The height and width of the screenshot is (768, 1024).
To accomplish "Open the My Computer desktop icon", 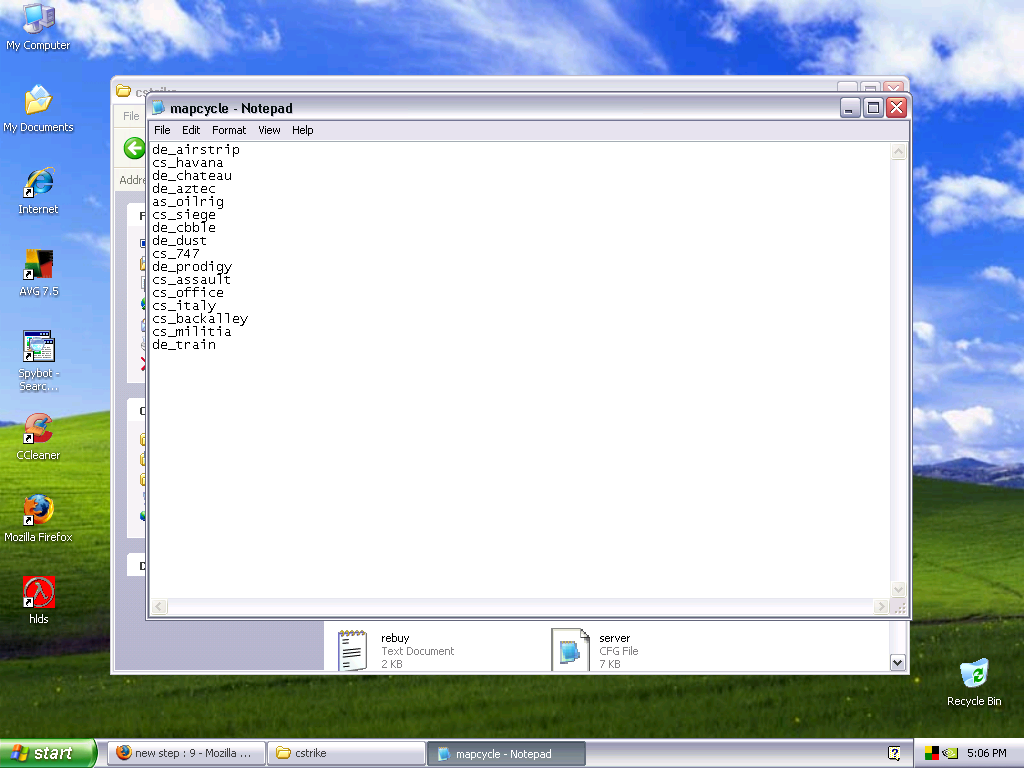I will tap(38, 19).
